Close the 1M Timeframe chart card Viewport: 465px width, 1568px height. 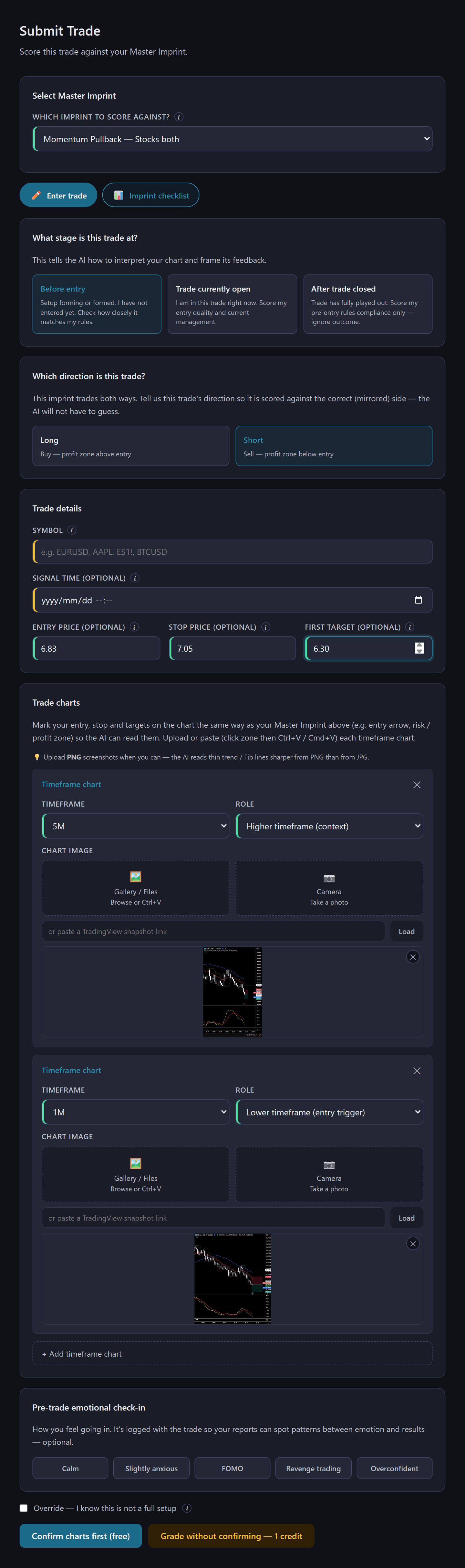[417, 1071]
